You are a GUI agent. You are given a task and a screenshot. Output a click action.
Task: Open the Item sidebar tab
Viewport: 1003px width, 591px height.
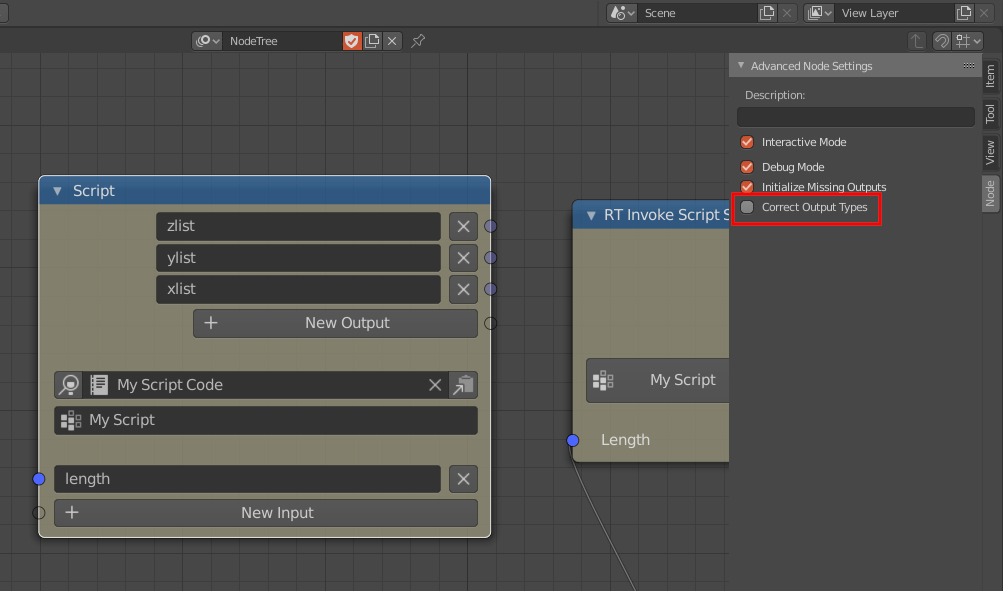click(990, 76)
